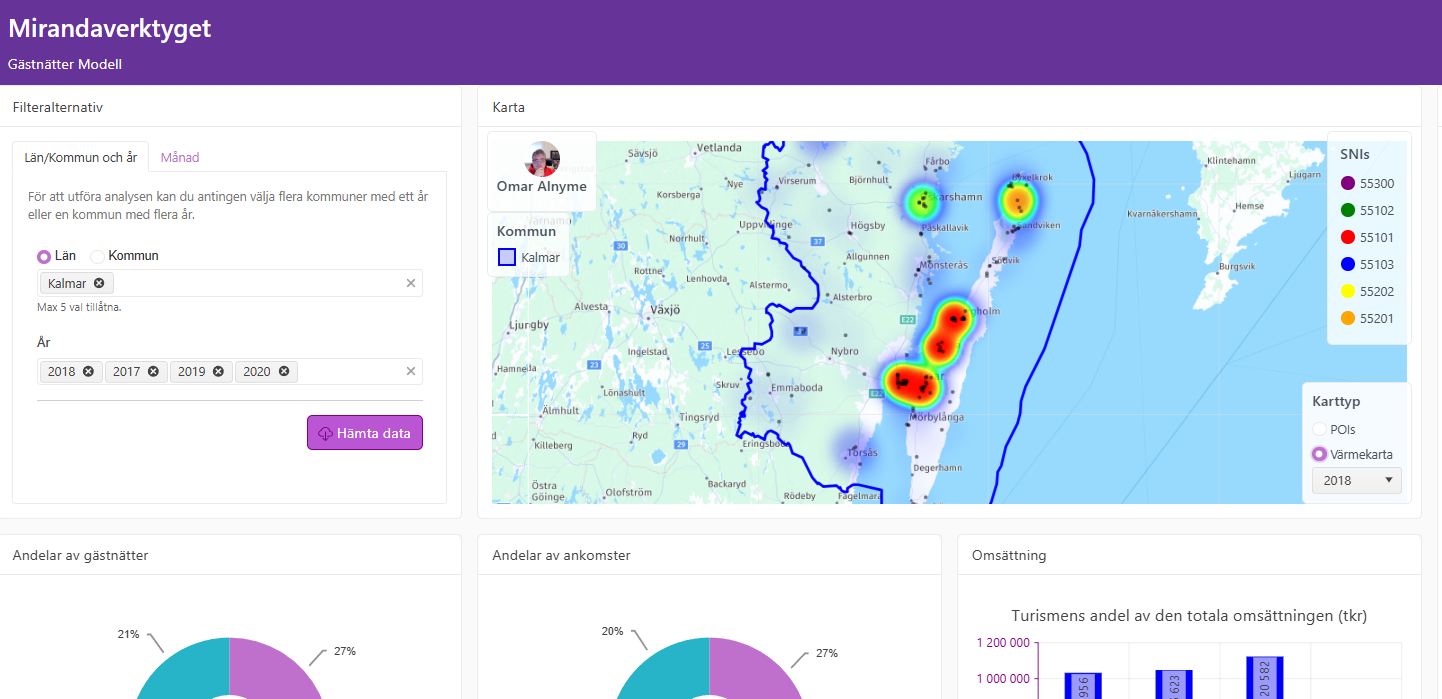Click the Mirandaverktyget title

(110, 28)
